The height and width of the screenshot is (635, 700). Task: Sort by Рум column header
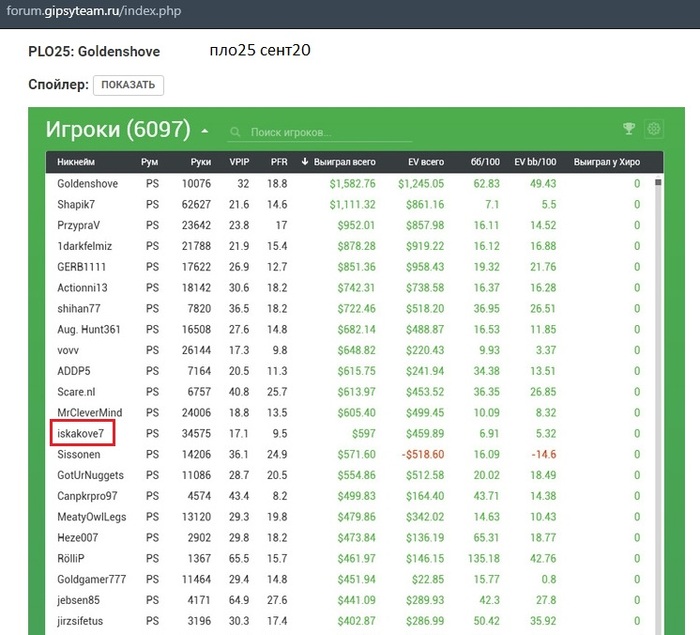click(x=150, y=162)
